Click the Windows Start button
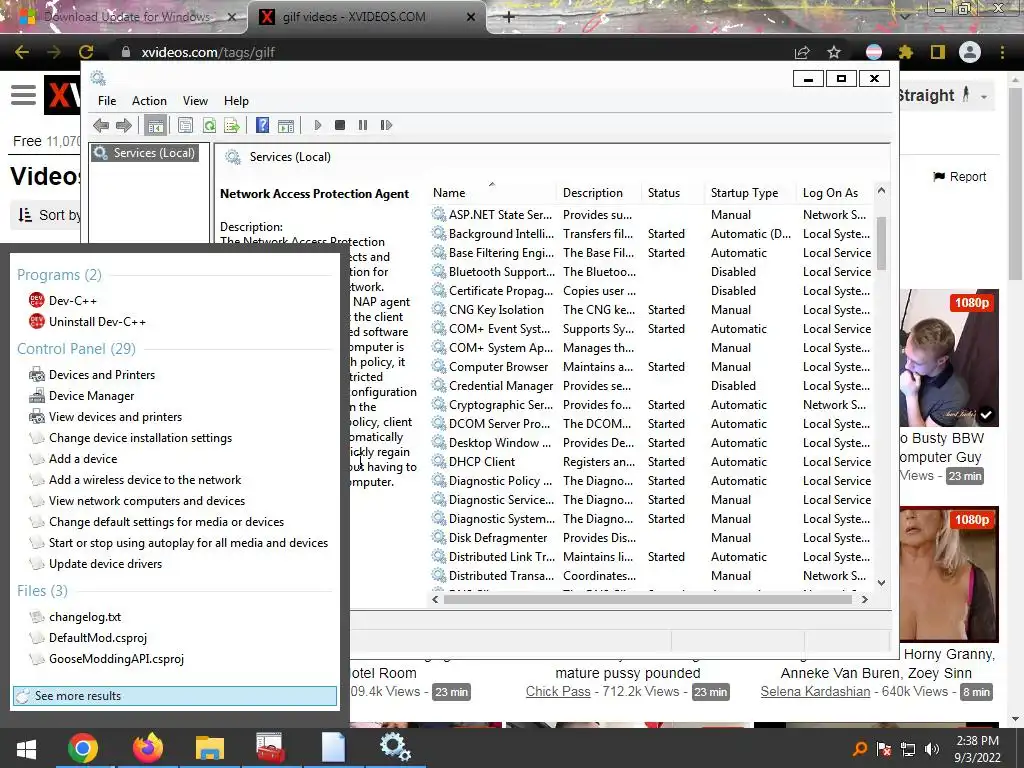Screen dimensions: 1024x768 point(26,748)
